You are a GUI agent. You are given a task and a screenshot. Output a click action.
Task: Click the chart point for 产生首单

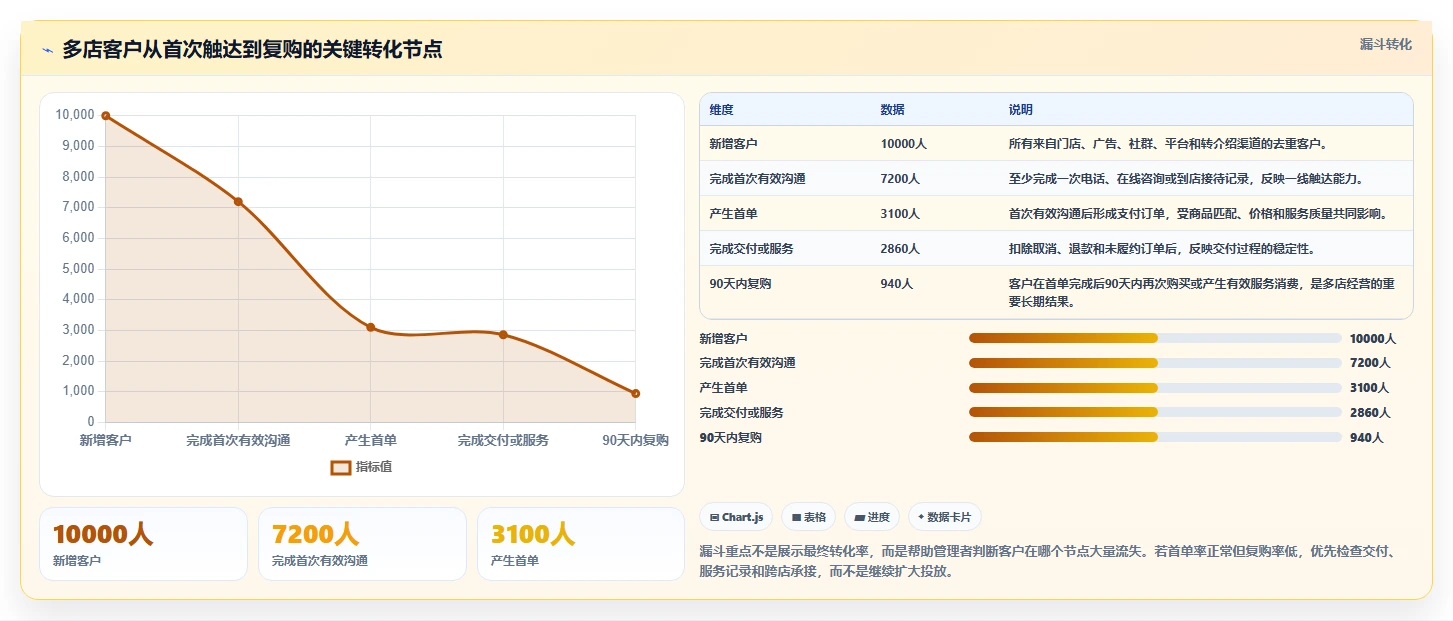pyautogui.click(x=370, y=327)
